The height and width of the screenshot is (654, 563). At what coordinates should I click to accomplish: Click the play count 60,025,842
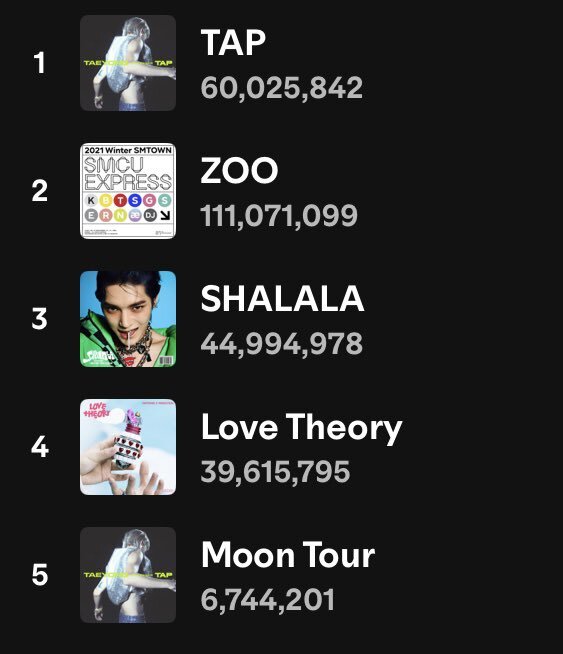point(282,88)
